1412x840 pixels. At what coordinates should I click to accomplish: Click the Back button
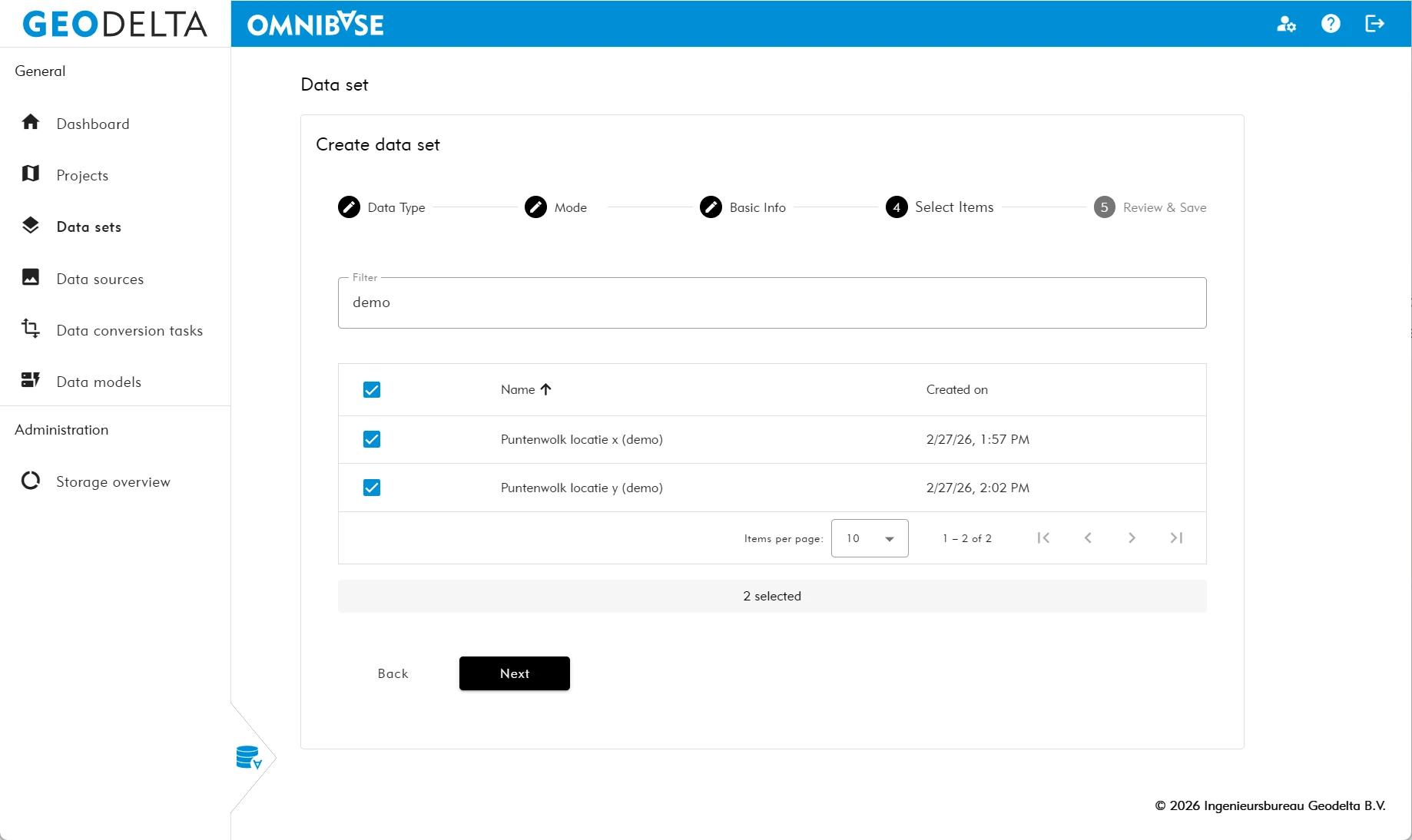(393, 673)
